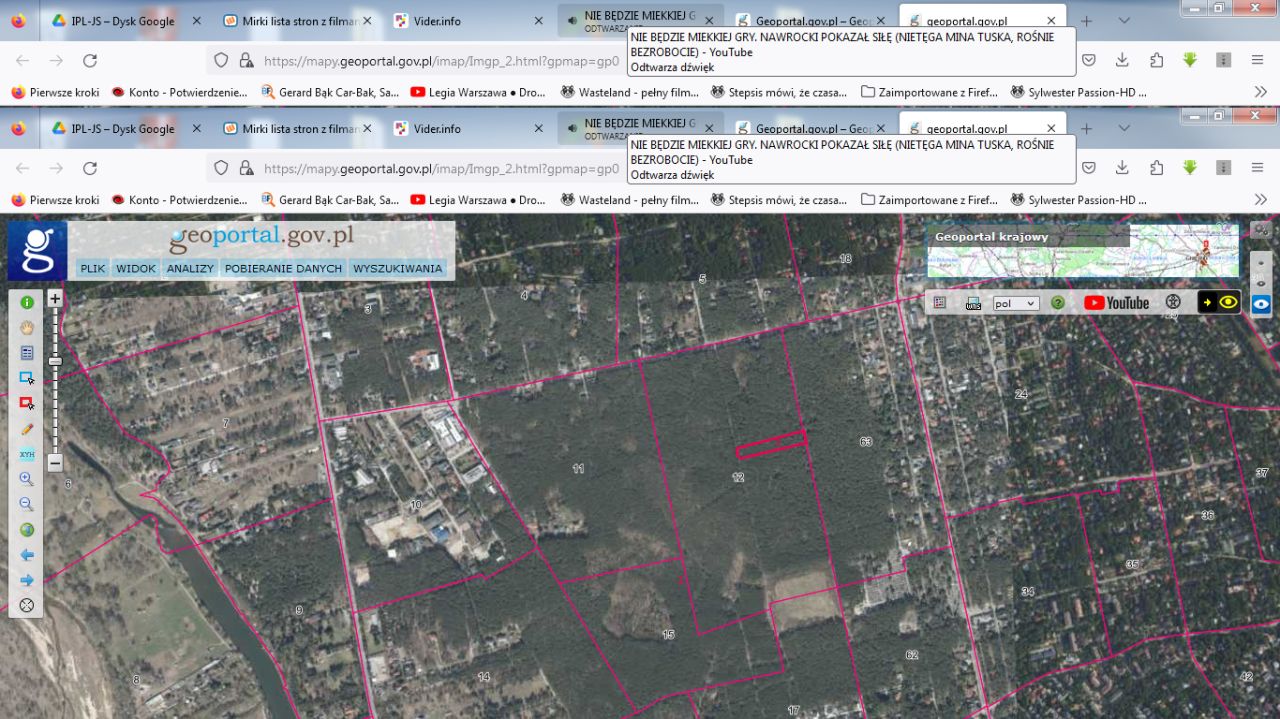
Task: Show full map extent with globe icon
Action: point(27,530)
